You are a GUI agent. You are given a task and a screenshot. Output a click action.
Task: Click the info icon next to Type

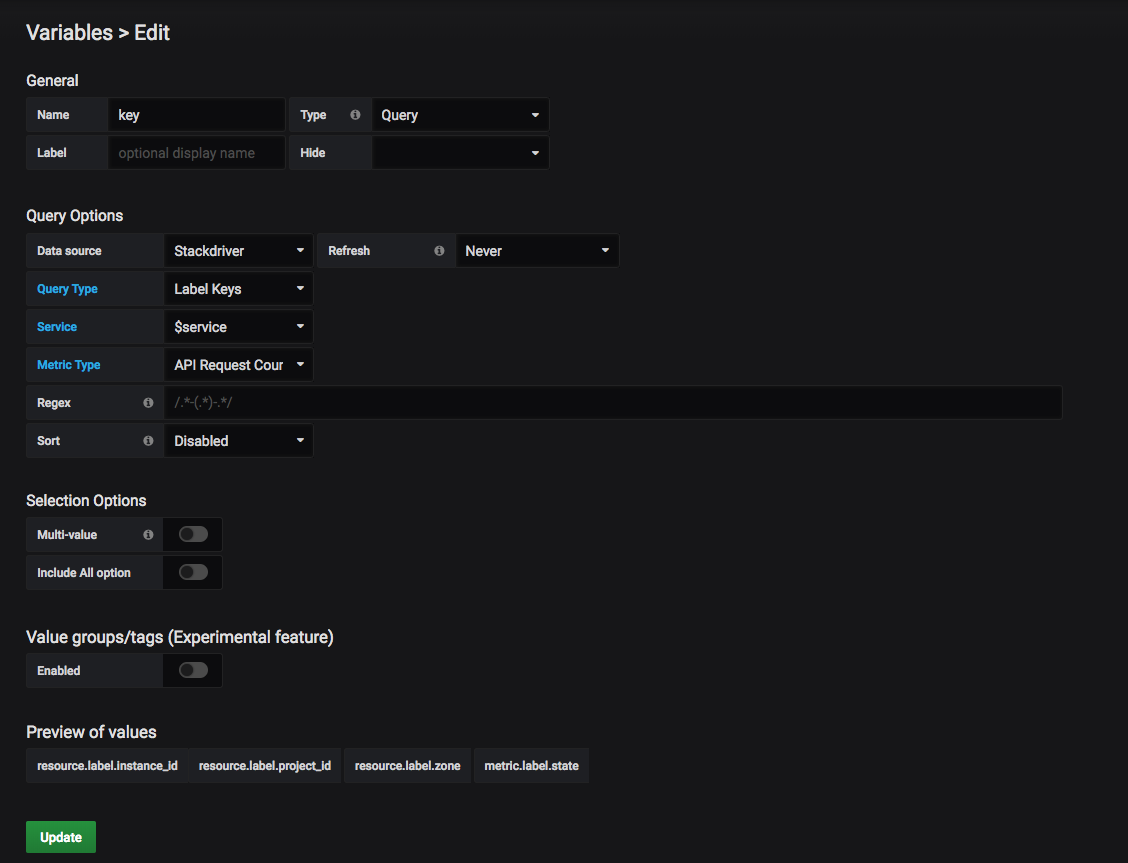[355, 115]
